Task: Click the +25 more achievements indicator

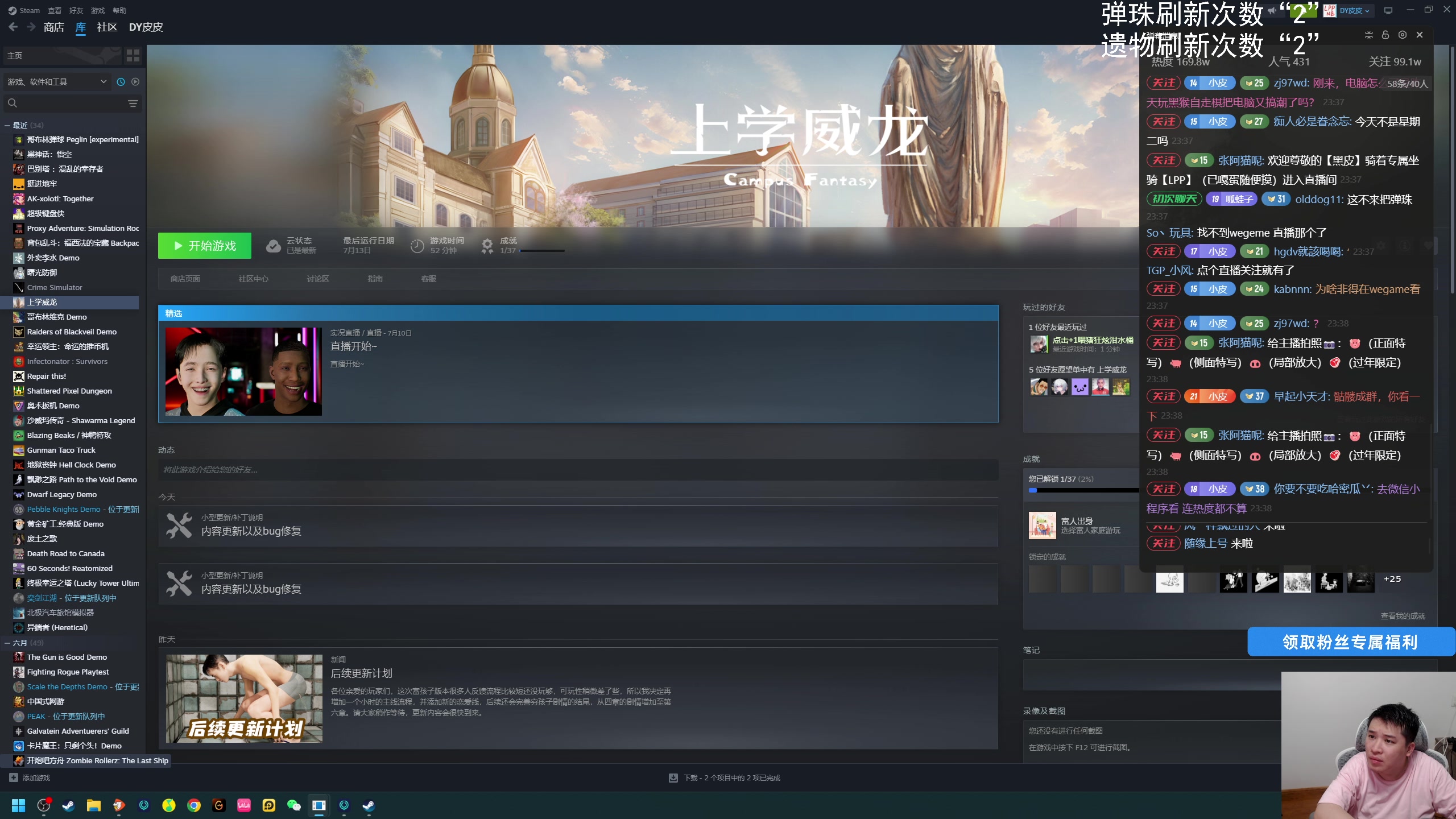Action: pos(1392,579)
